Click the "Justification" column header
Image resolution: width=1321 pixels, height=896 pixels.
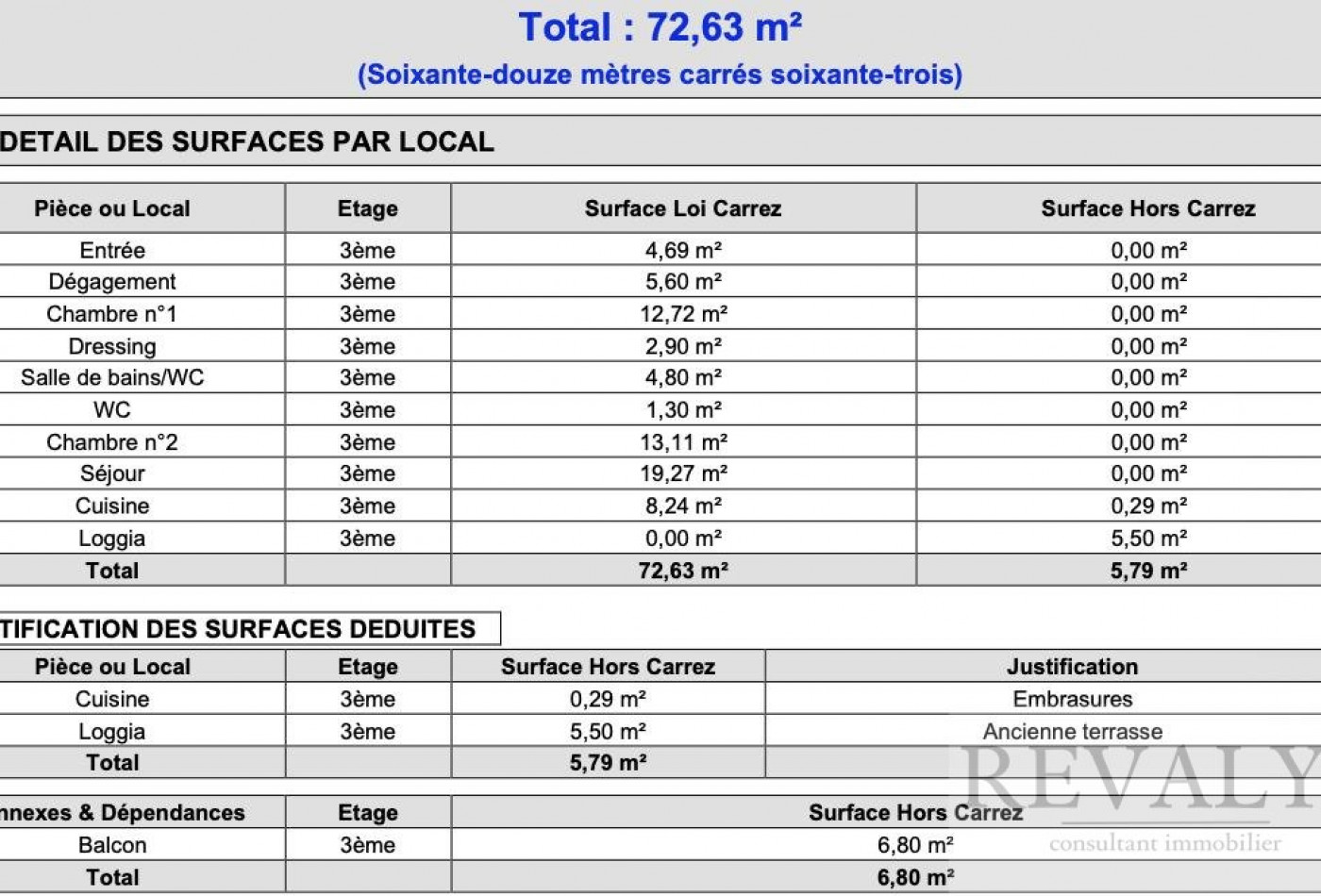click(x=1072, y=667)
